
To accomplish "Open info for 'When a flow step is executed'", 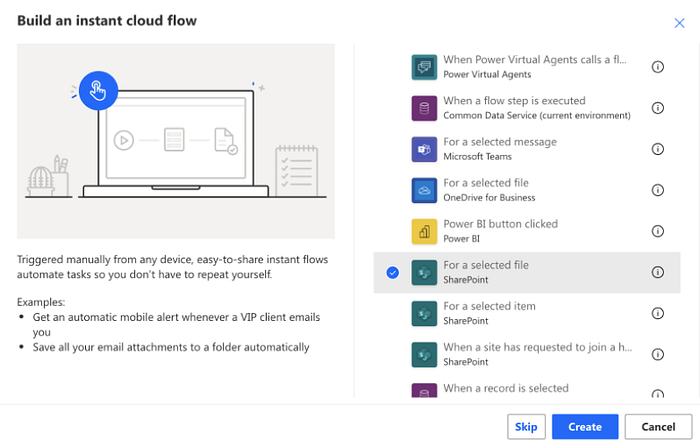I will click(x=658, y=108).
